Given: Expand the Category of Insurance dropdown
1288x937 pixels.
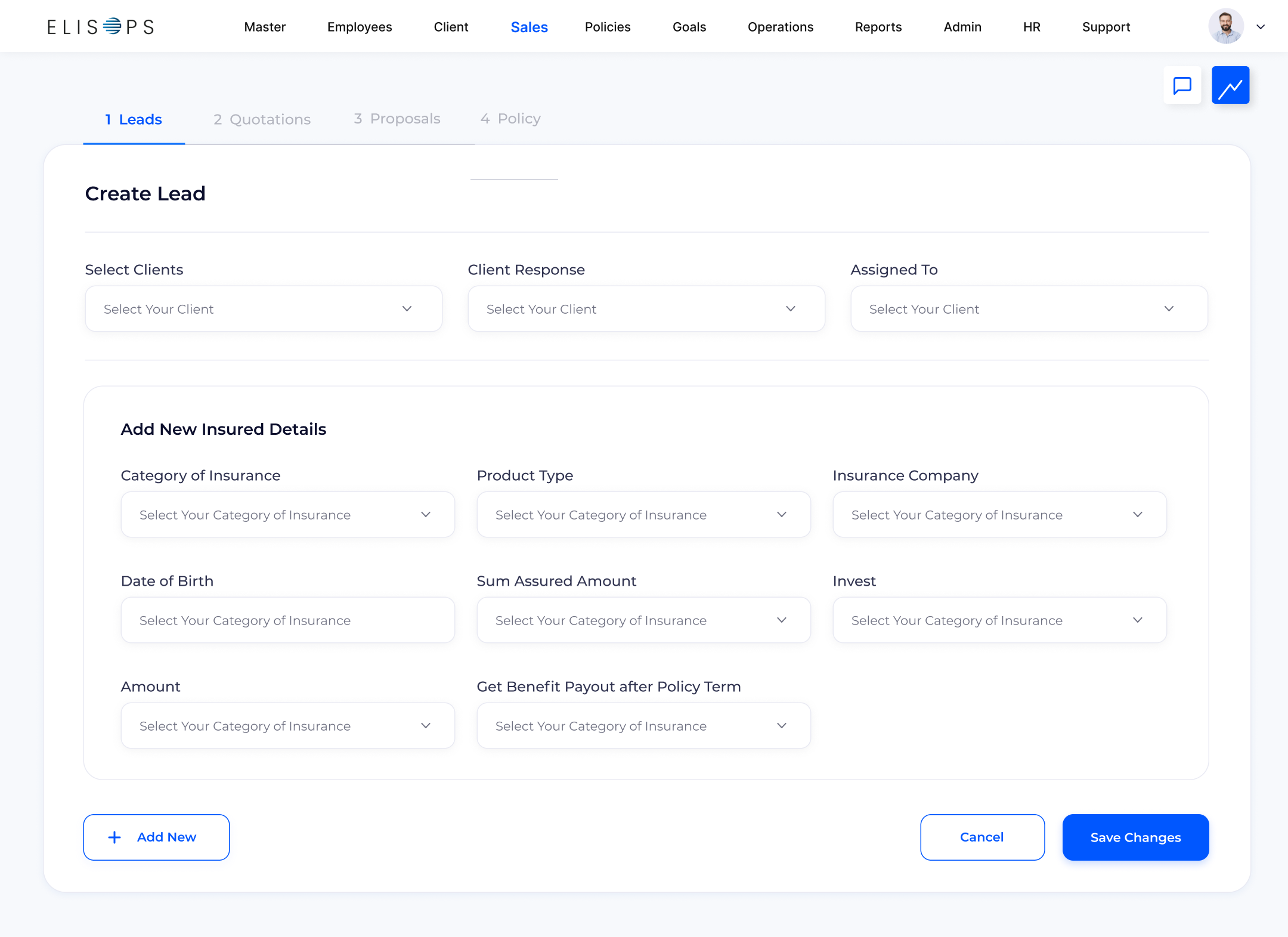Looking at the screenshot, I should [287, 514].
